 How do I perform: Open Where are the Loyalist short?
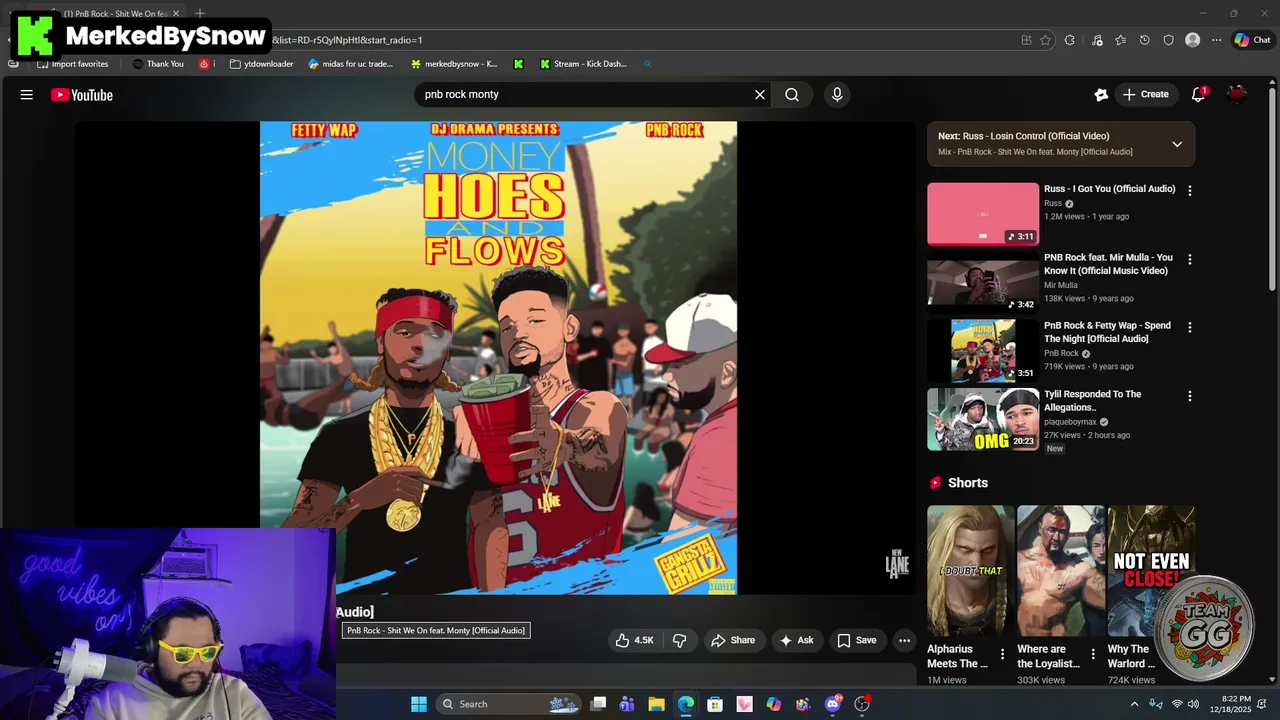(x=1061, y=570)
